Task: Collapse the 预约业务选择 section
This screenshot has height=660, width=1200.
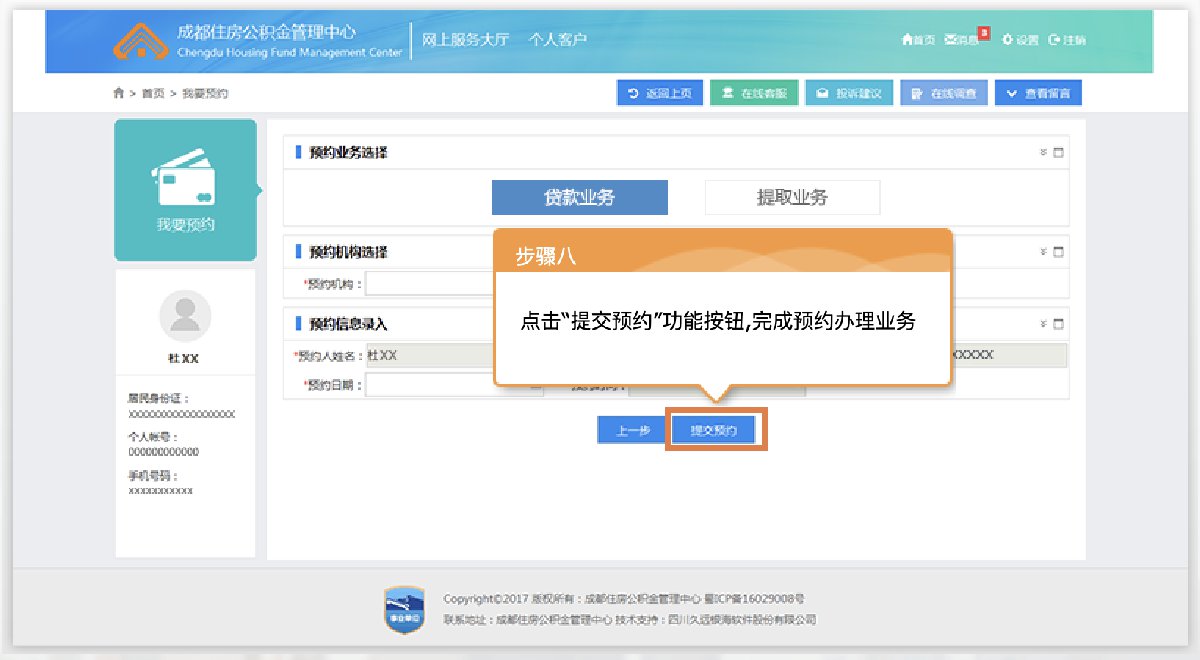Action: [1043, 153]
